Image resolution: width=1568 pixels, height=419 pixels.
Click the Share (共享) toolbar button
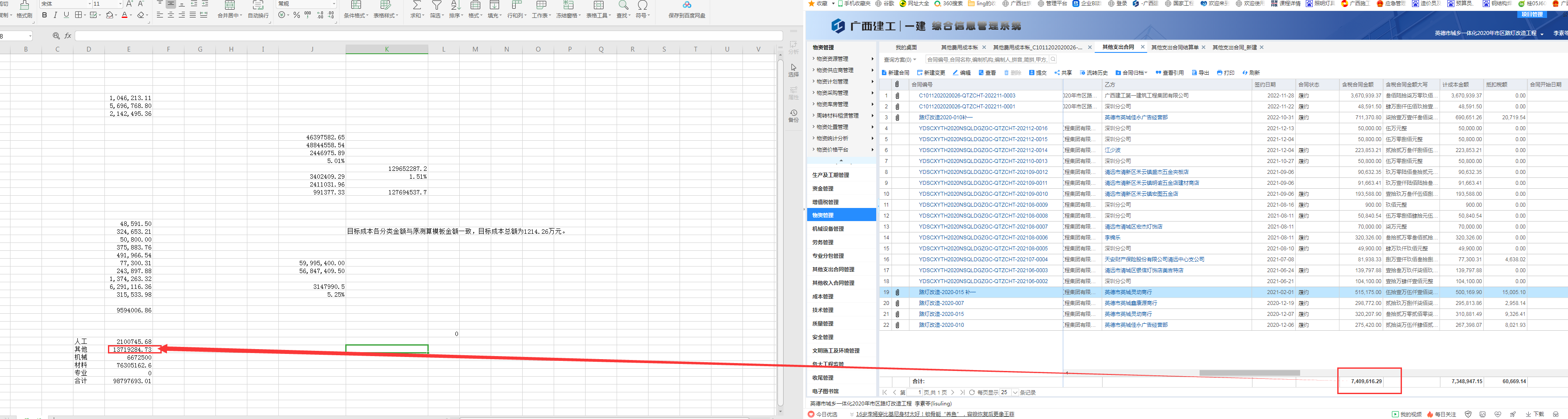1063,73
